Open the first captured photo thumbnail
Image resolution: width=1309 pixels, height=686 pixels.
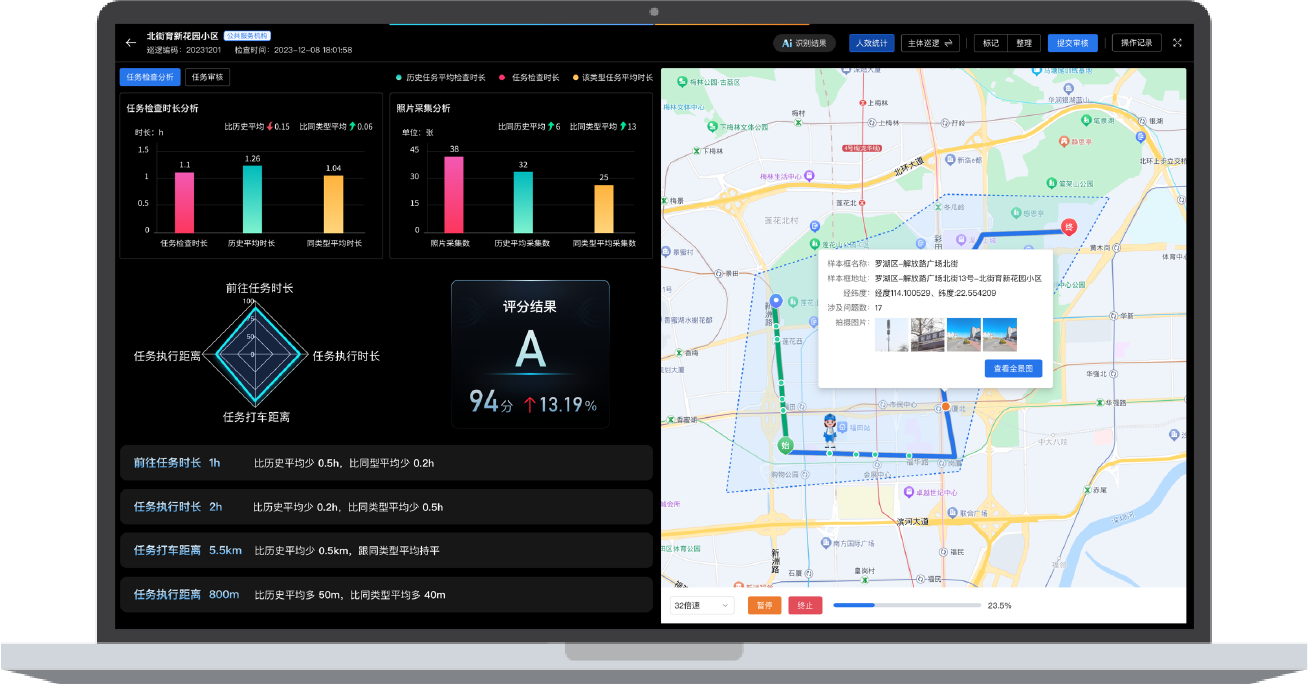coord(891,334)
